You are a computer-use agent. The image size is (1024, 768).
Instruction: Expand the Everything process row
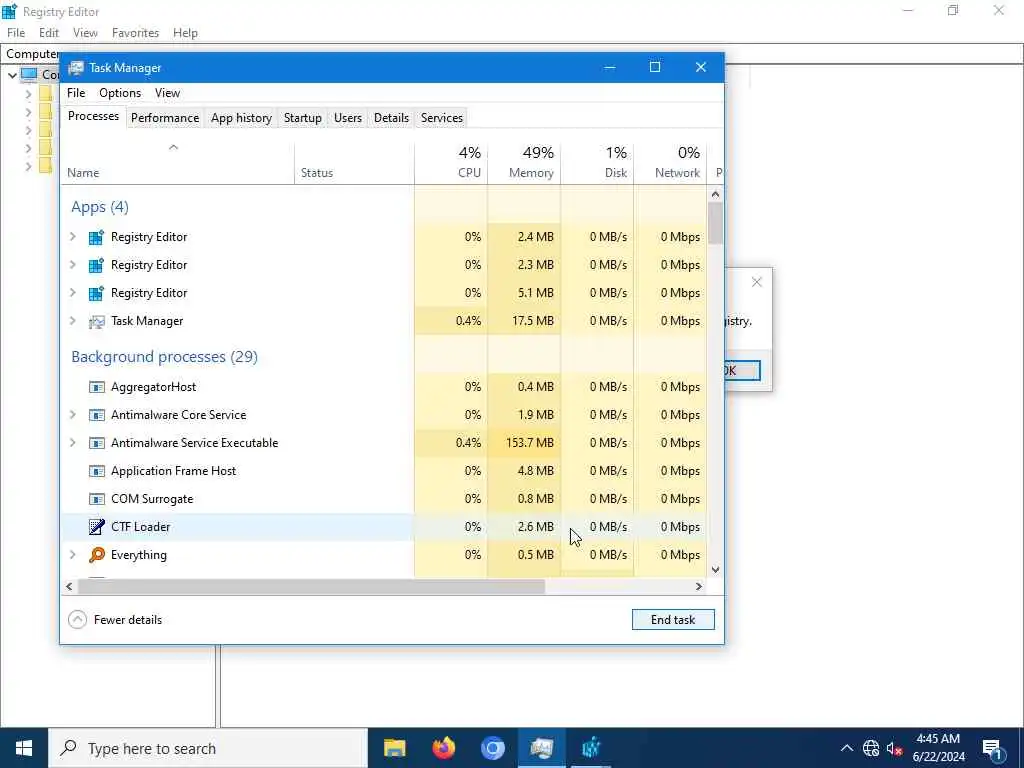pyautogui.click(x=73, y=554)
